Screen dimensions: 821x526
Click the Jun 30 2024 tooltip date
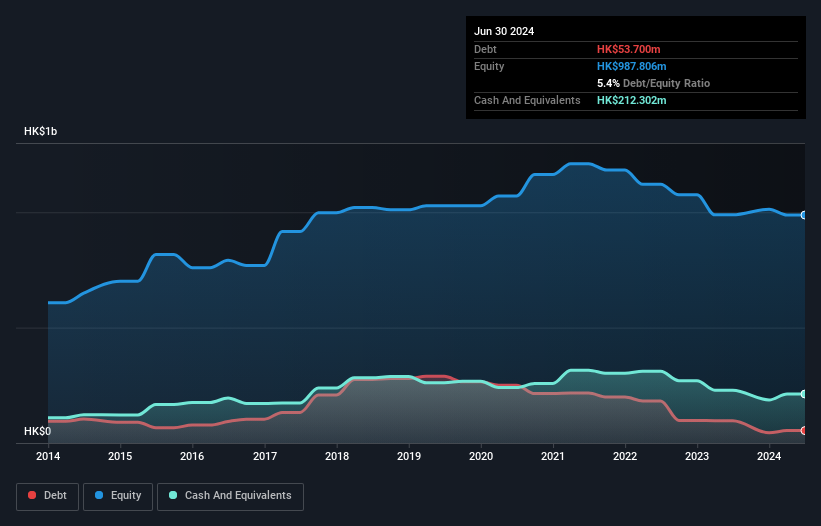[x=504, y=31]
